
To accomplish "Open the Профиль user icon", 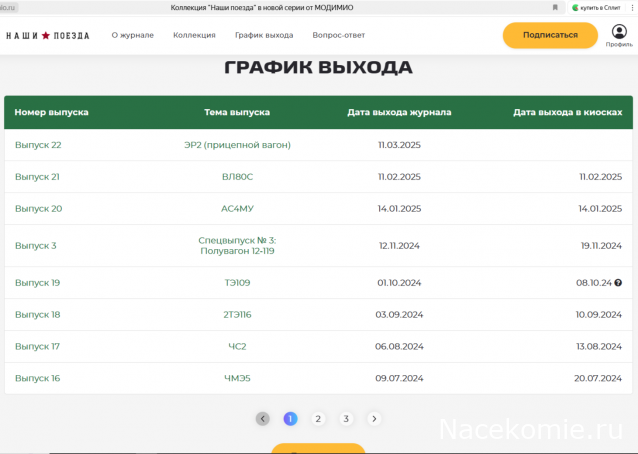I will [618, 34].
